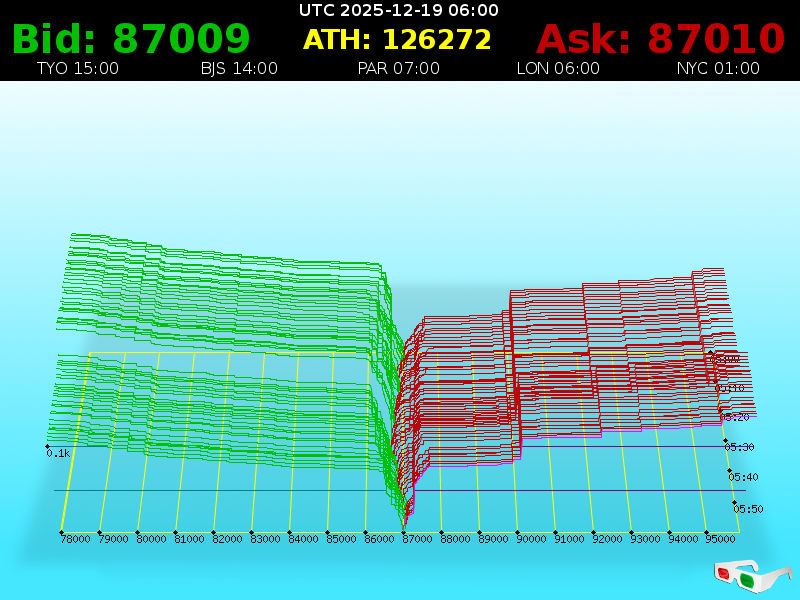Screen dimensions: 800x600
Task: Click the red Ask price 87010
Action: point(660,39)
